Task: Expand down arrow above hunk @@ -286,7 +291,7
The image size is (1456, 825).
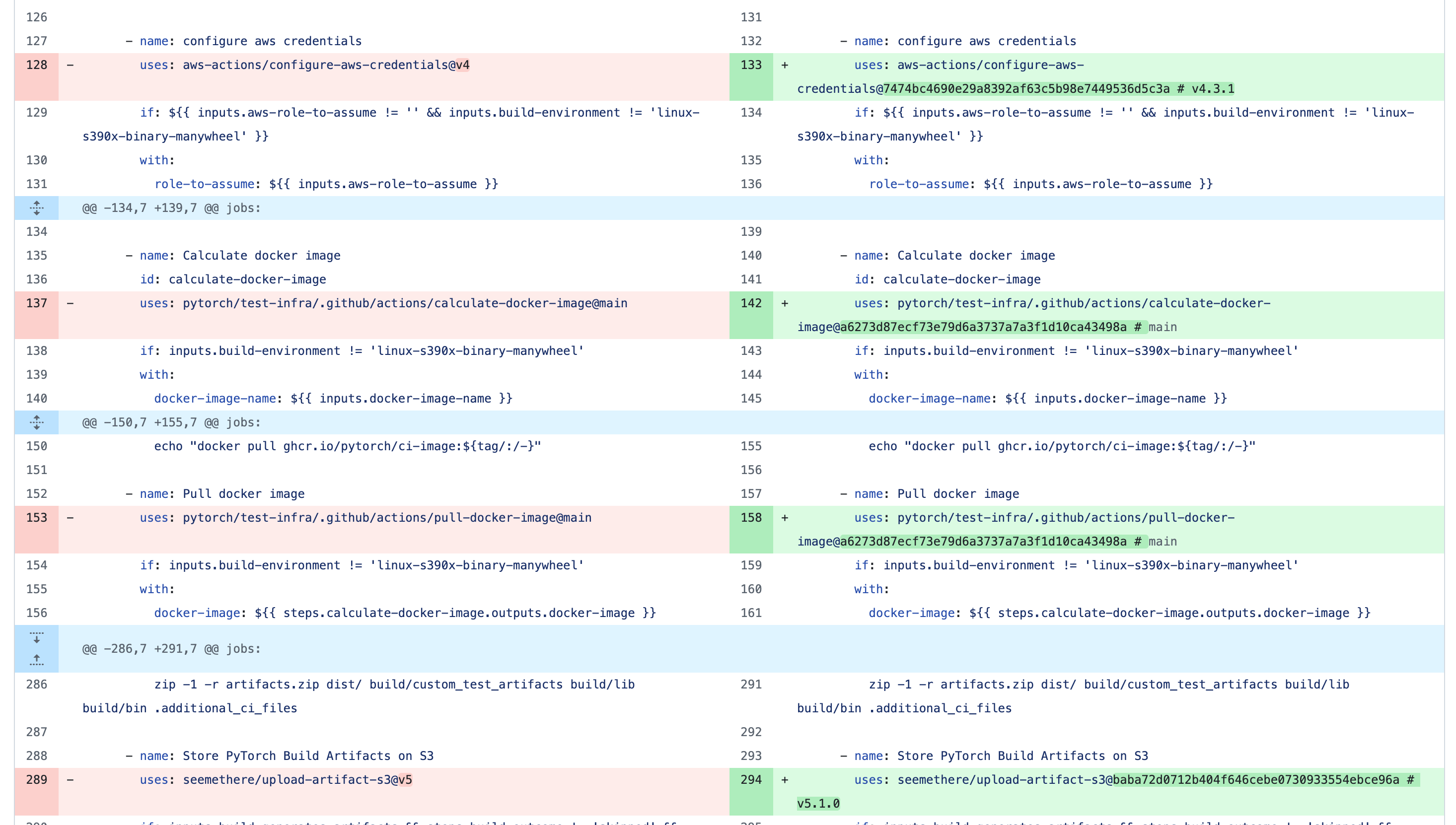Action: pyautogui.click(x=36, y=637)
